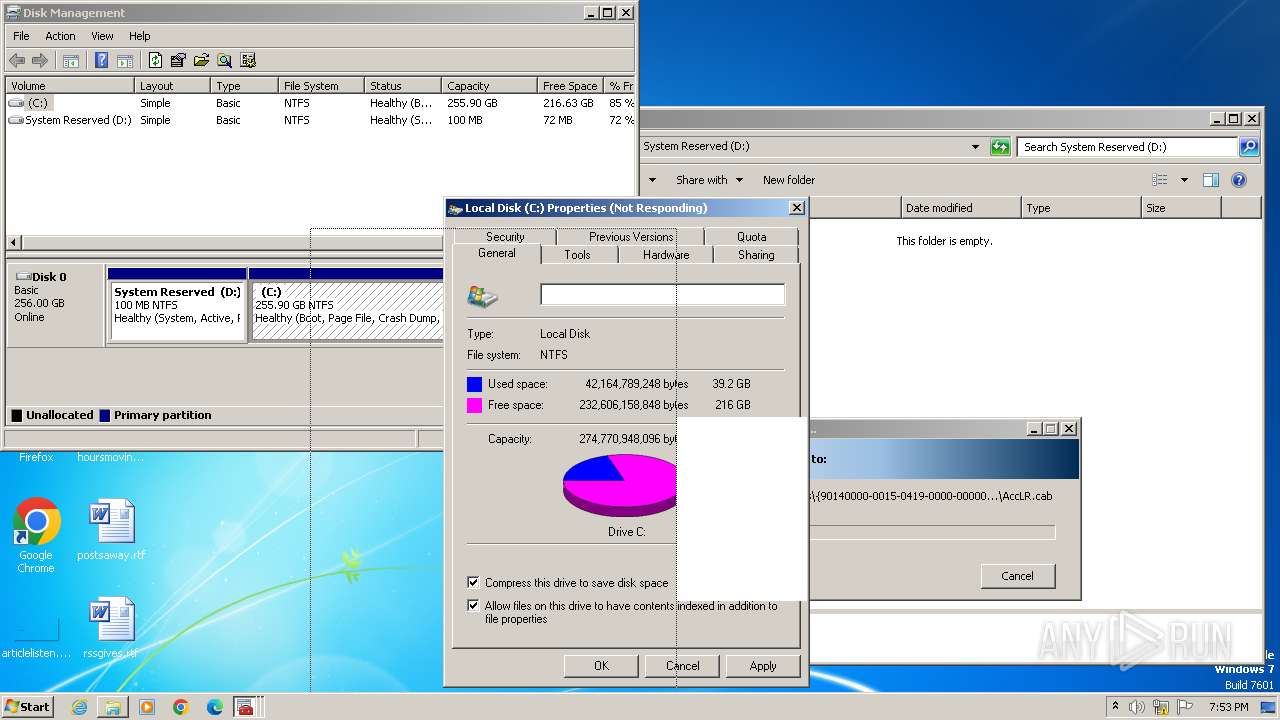1280x720 pixels.
Task: Select the System Reserved (D:) partition block
Action: 177,305
